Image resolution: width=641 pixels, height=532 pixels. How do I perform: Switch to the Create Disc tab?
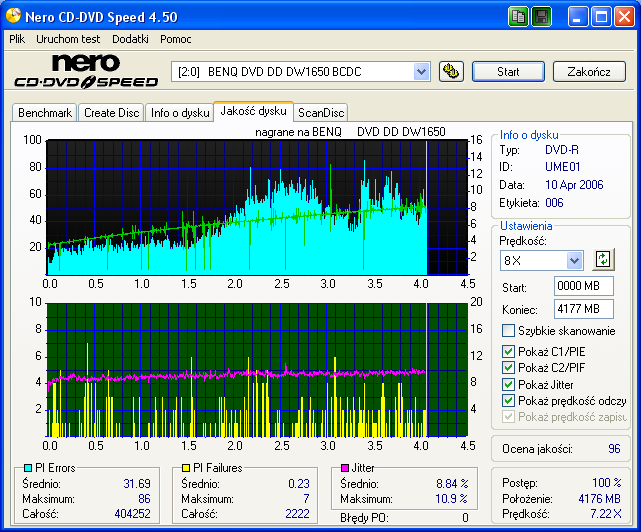pyautogui.click(x=112, y=113)
